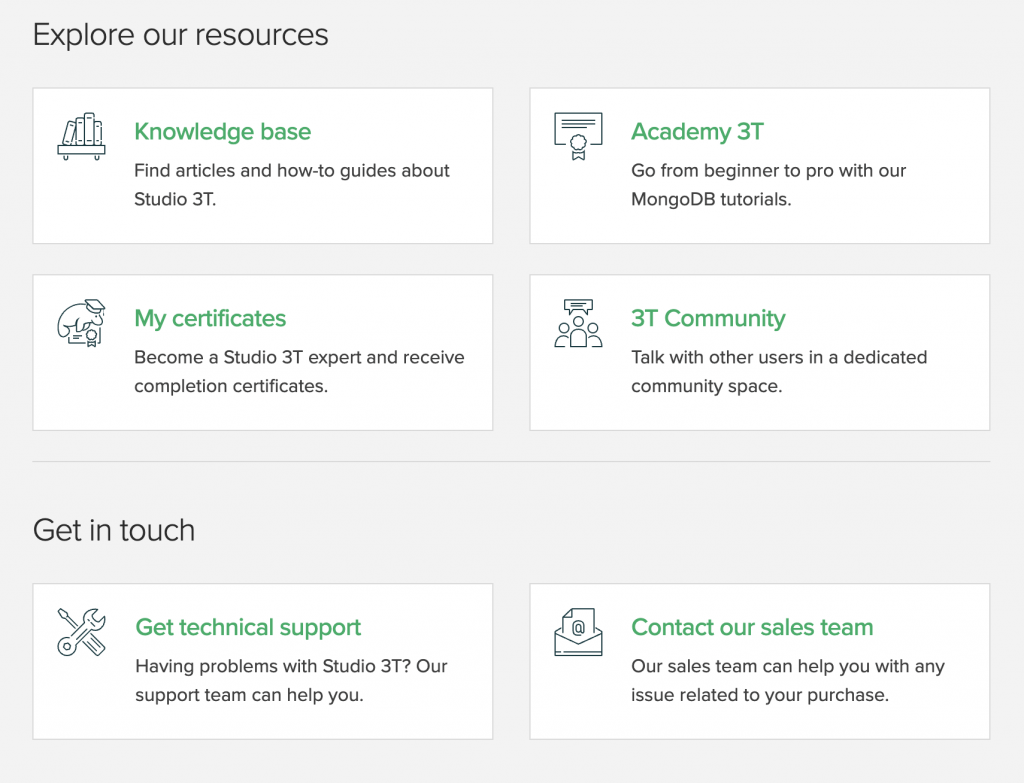Image resolution: width=1024 pixels, height=783 pixels.
Task: Click text 'Talk with other users in a dedicated community space.'
Action: pyautogui.click(x=778, y=372)
